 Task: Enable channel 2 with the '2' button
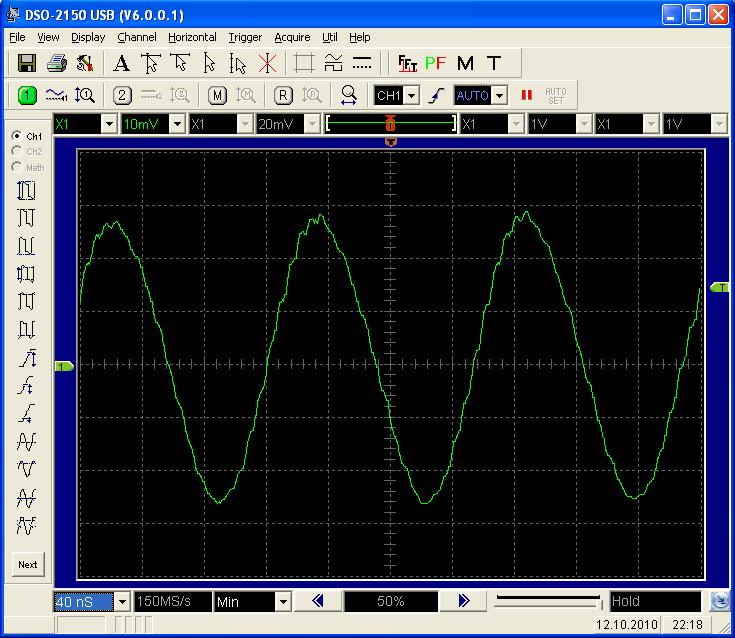[122, 95]
